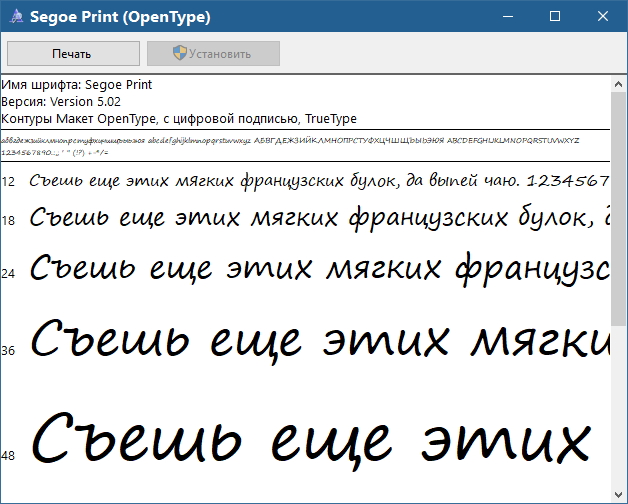Click the scrollbar up arrow

click(618, 84)
